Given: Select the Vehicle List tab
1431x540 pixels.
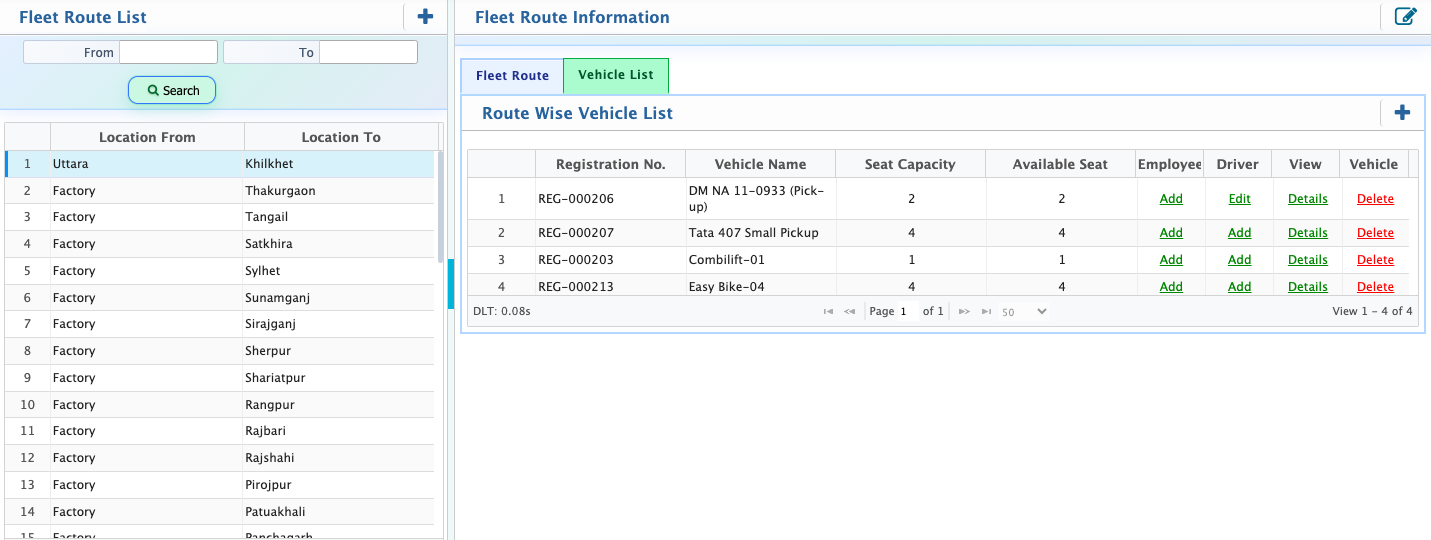Looking at the screenshot, I should click(x=616, y=75).
